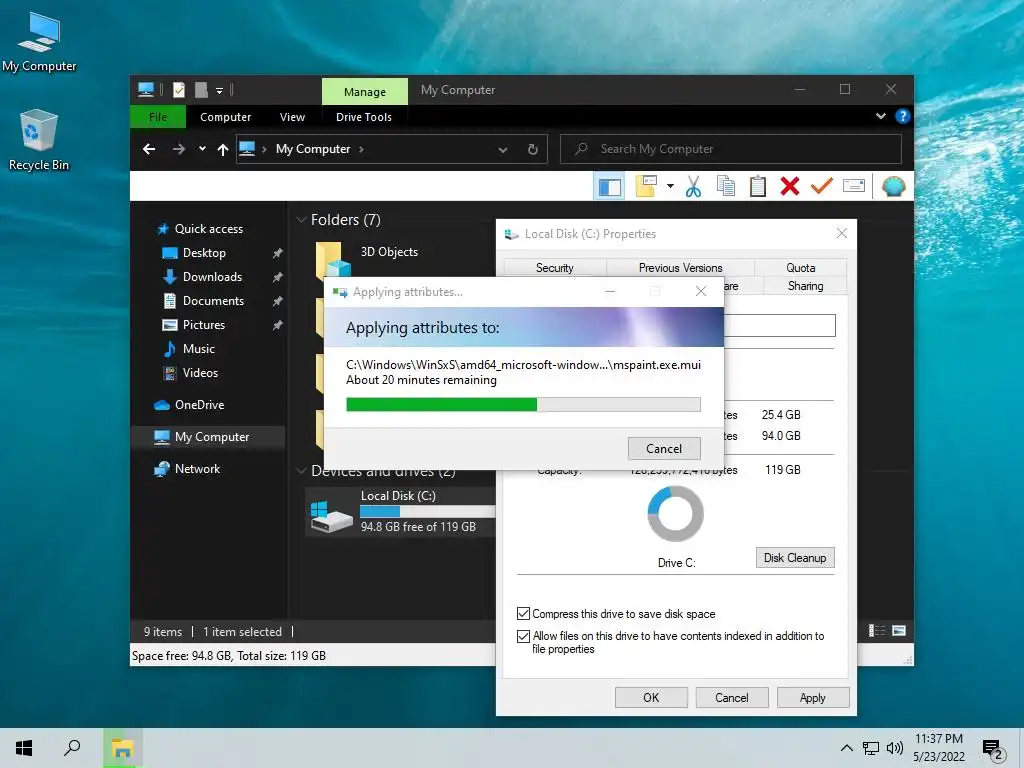This screenshot has height=768, width=1024.
Task: Open the Customize Quick Access Toolbar dropdown
Action: (x=220, y=90)
